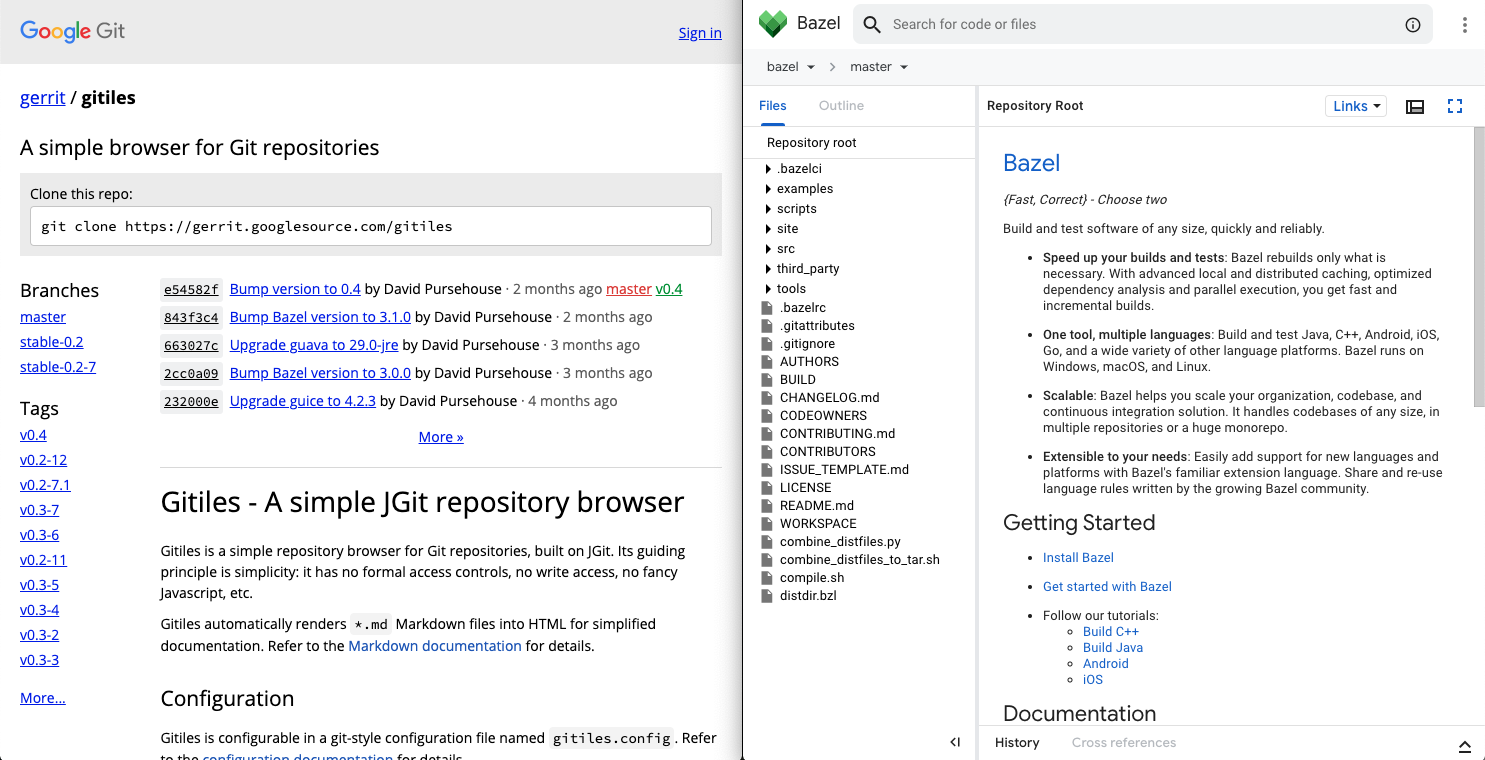Open the Android tutorial link
The image size is (1485, 760).
1106,664
